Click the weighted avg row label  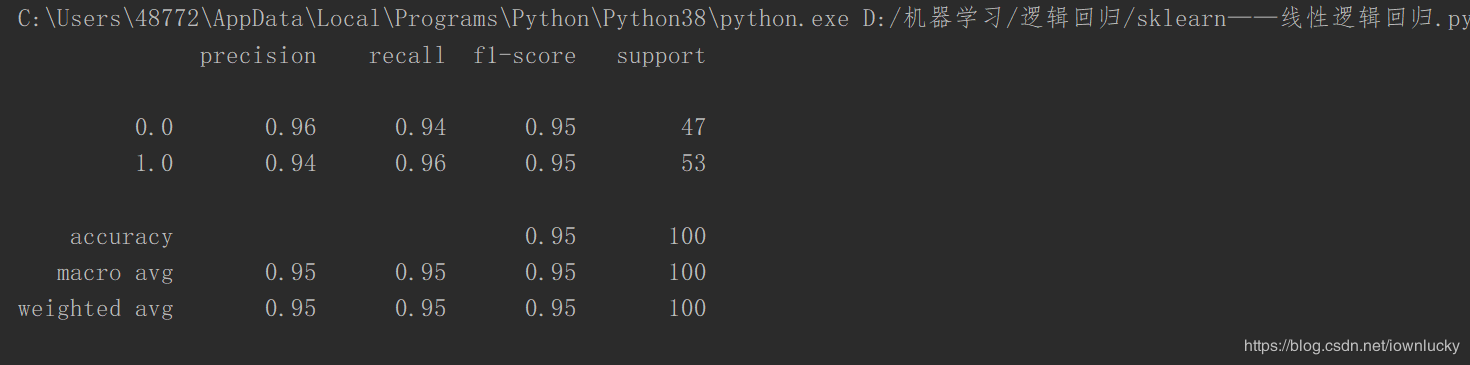pyautogui.click(x=96, y=309)
